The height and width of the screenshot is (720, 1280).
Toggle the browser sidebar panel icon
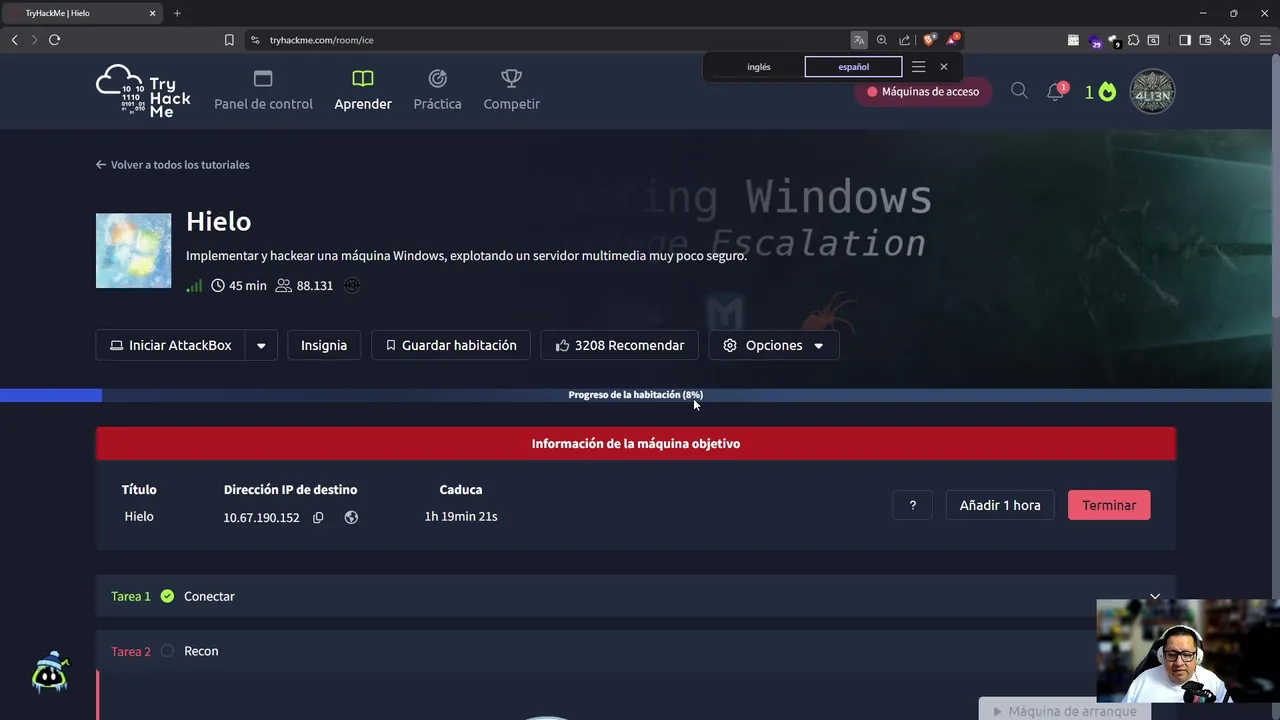click(1185, 40)
